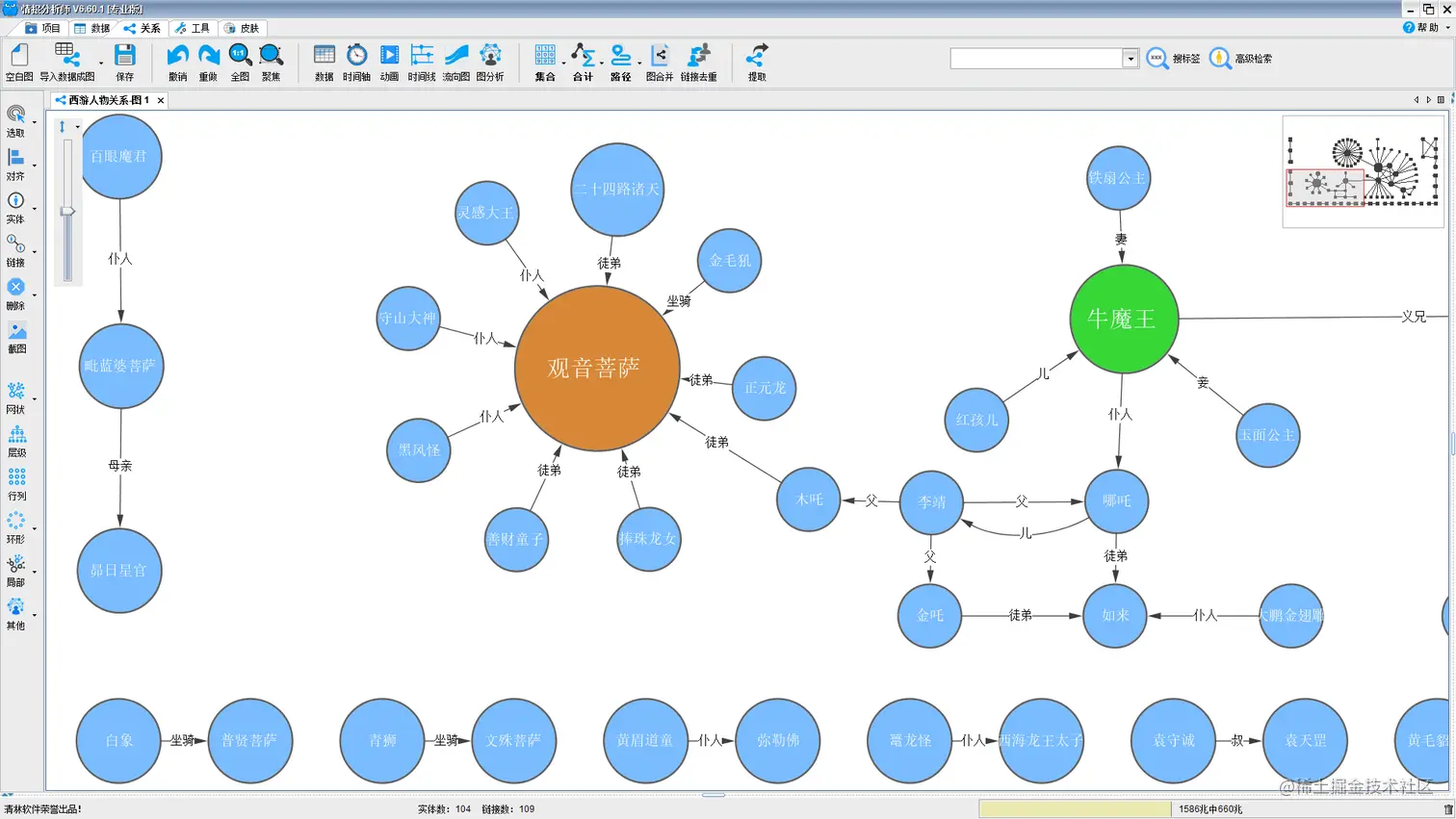1456x819 pixels.
Task: Expand the 帮助 dropdown arrow
Action: [1447, 28]
